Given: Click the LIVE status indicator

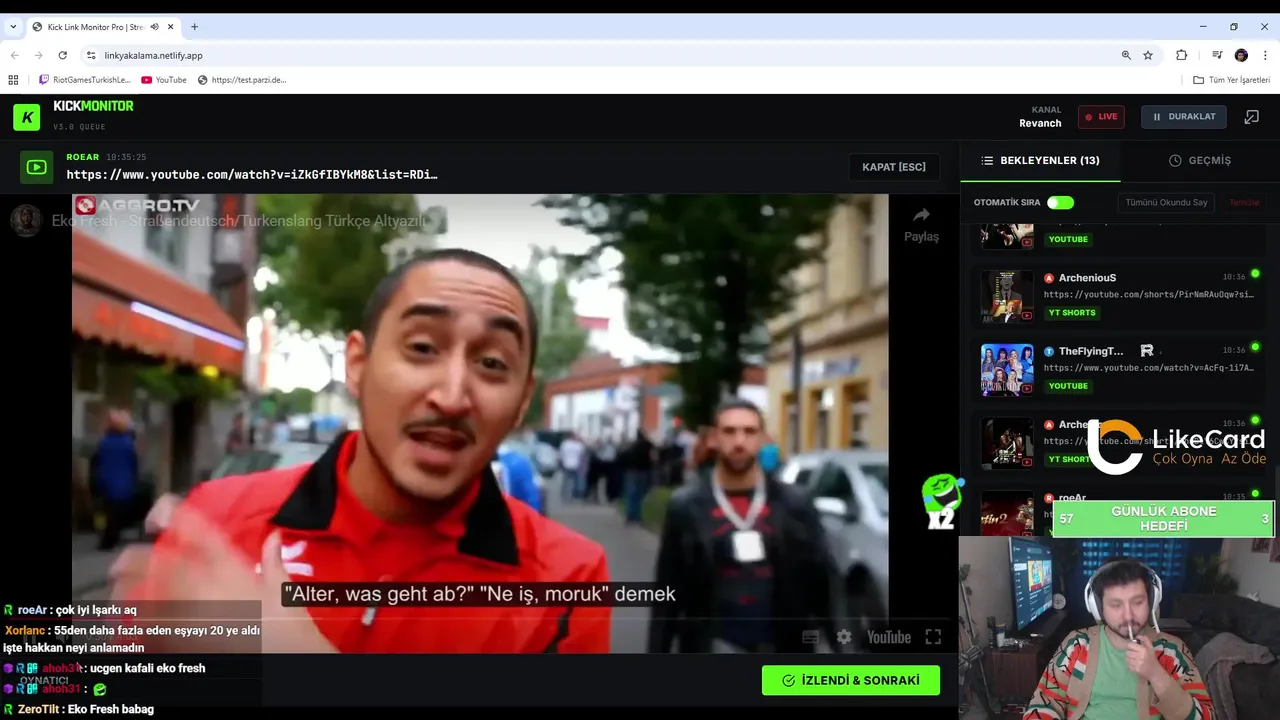Looking at the screenshot, I should pos(1101,117).
